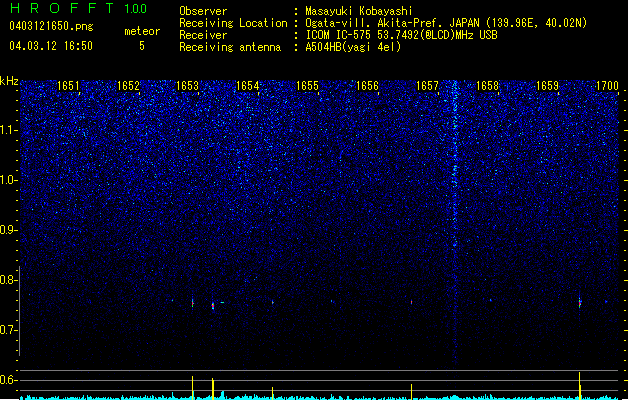
Task: Click the meteor echo near 1659:30
Action: 580,303
